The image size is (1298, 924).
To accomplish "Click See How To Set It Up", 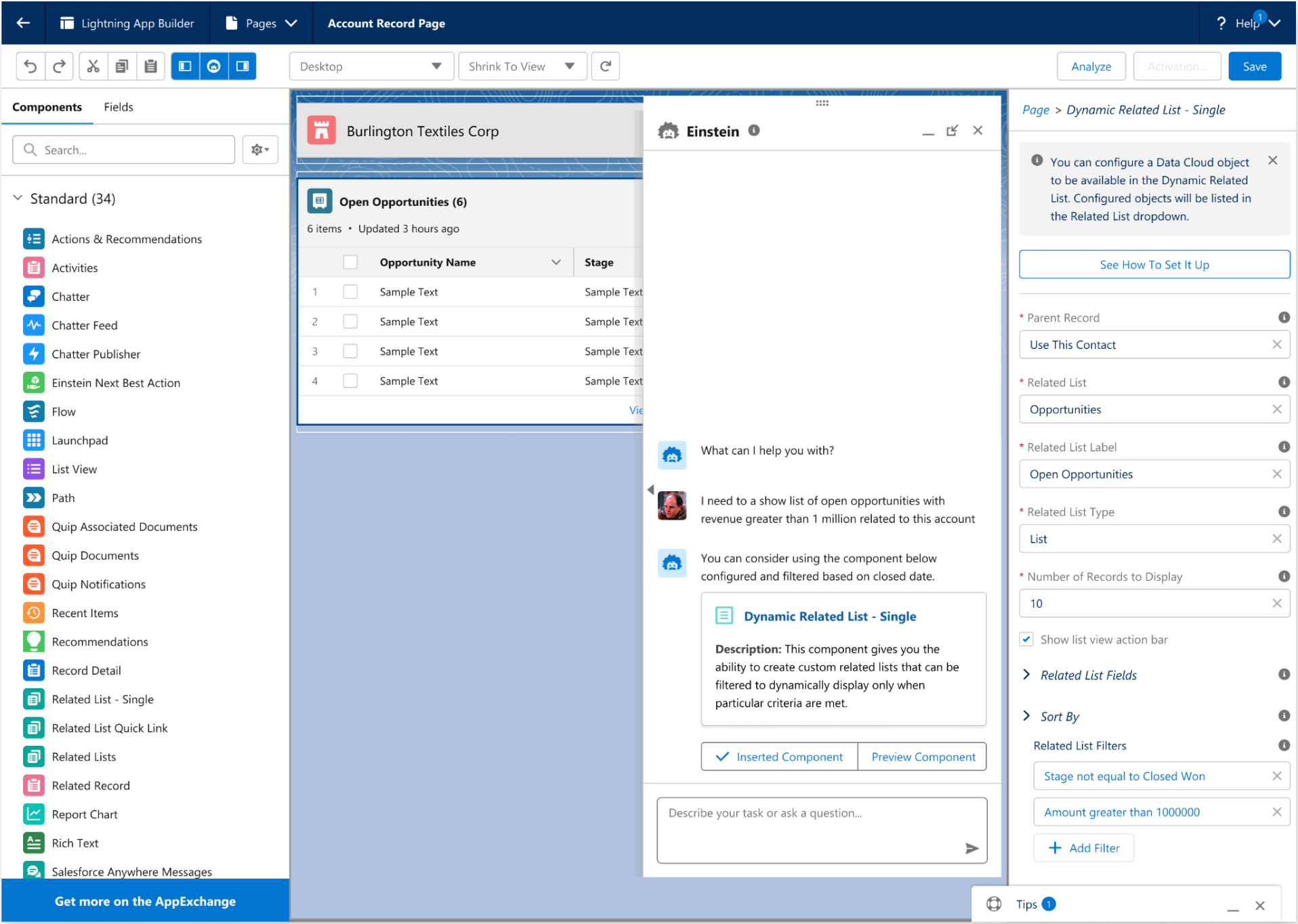I will pos(1154,265).
